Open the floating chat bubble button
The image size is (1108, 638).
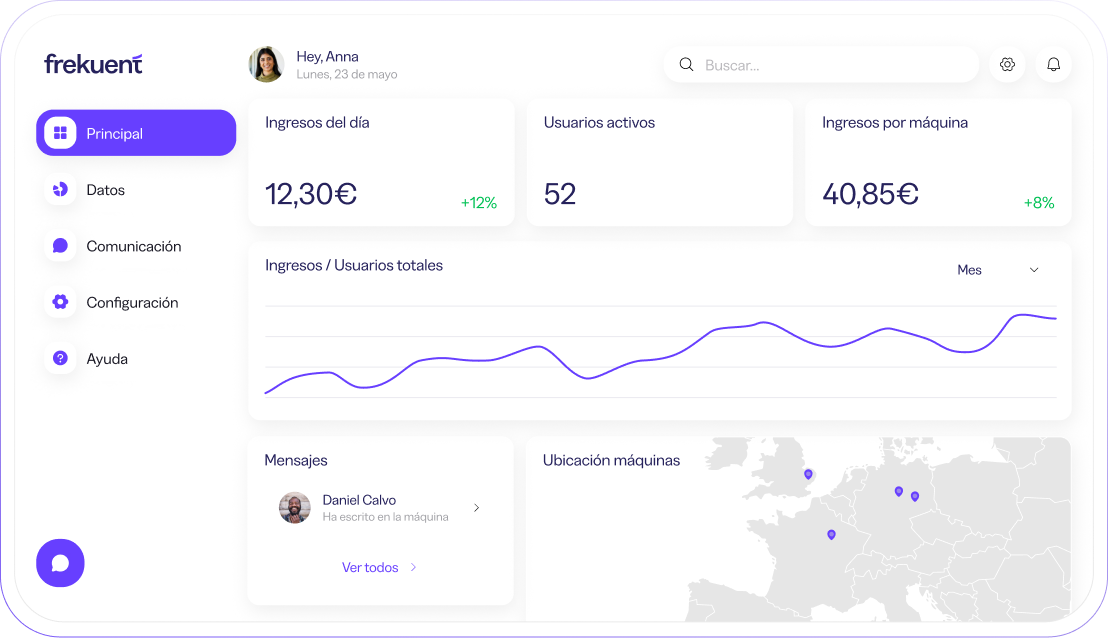(x=60, y=563)
